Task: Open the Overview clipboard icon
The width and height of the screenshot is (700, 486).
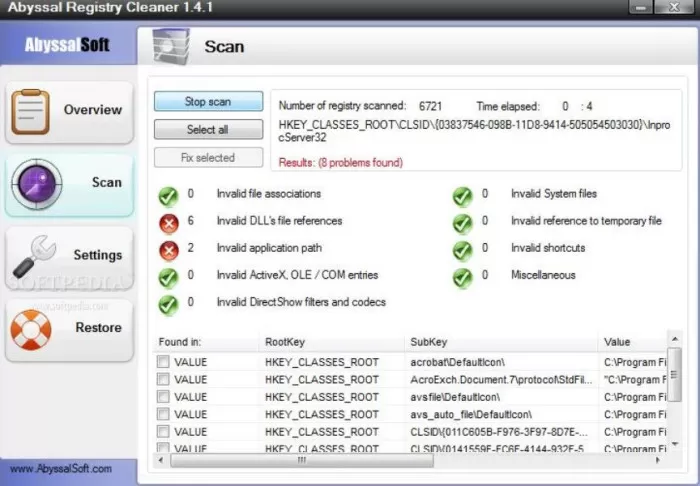Action: point(30,112)
